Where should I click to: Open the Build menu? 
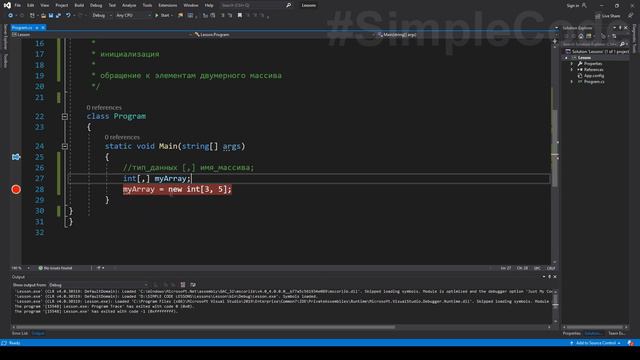point(79,5)
